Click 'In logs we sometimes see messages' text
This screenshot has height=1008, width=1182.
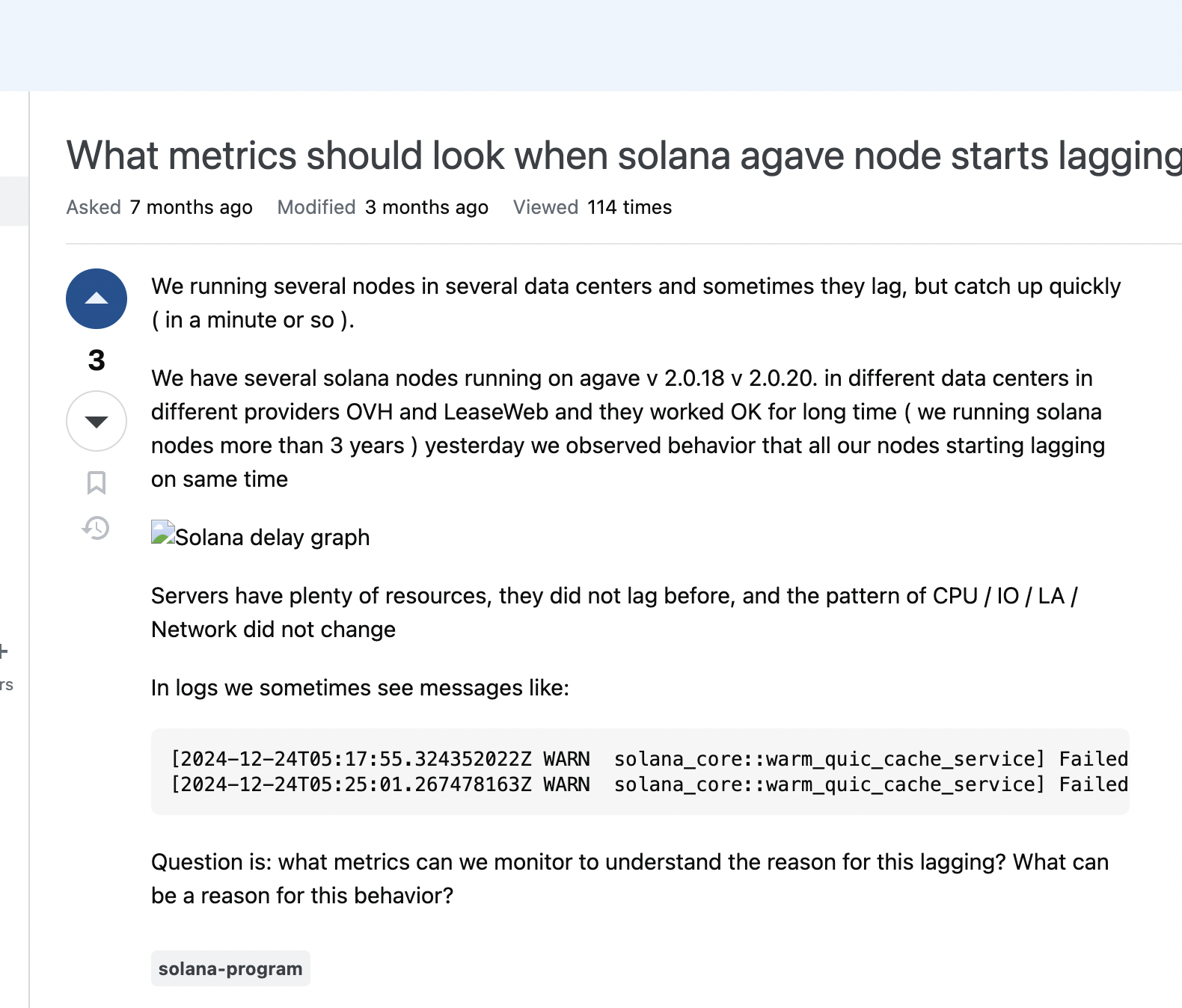pyautogui.click(x=360, y=688)
